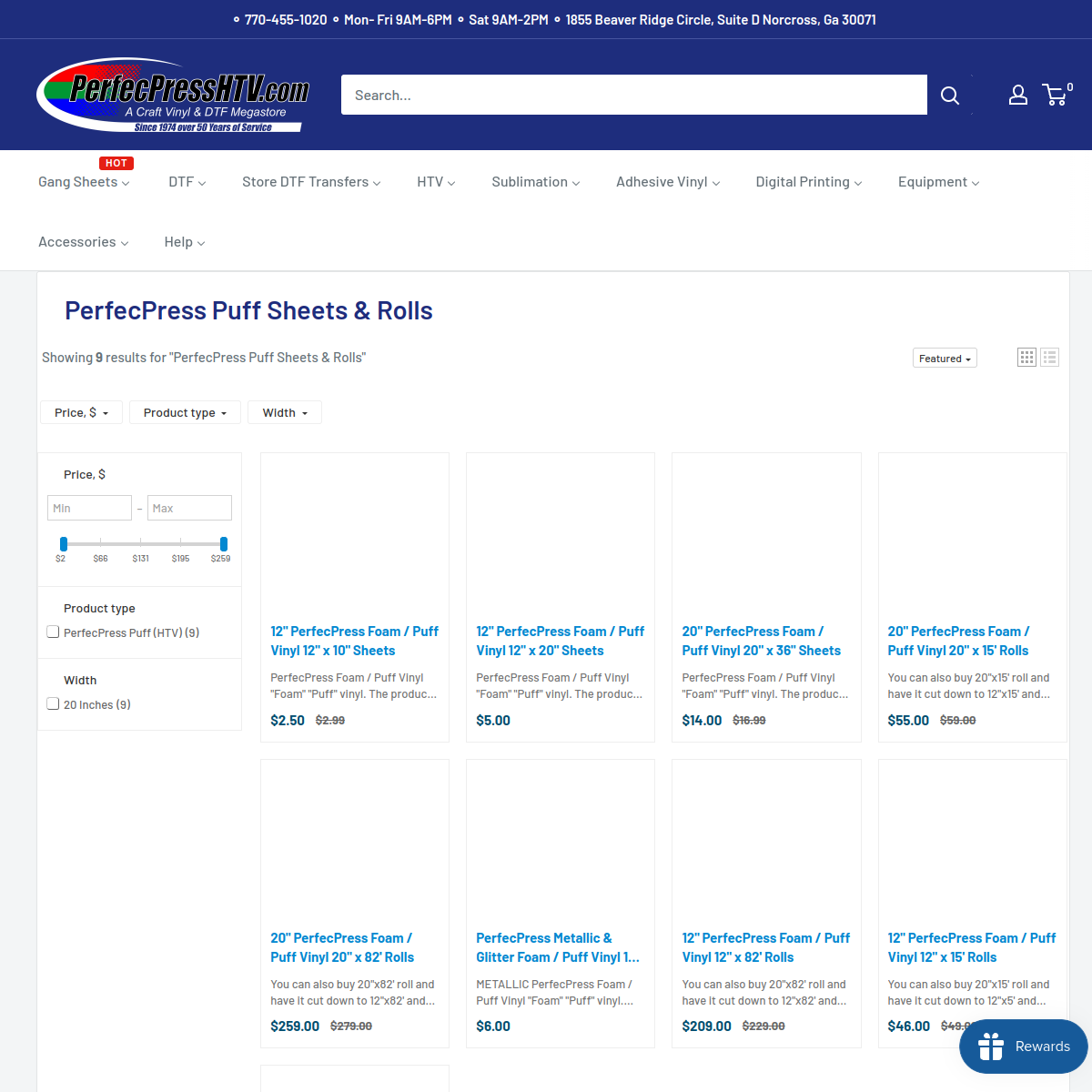This screenshot has height=1092, width=1092.
Task: Open the Equipment menu
Action: (x=939, y=182)
